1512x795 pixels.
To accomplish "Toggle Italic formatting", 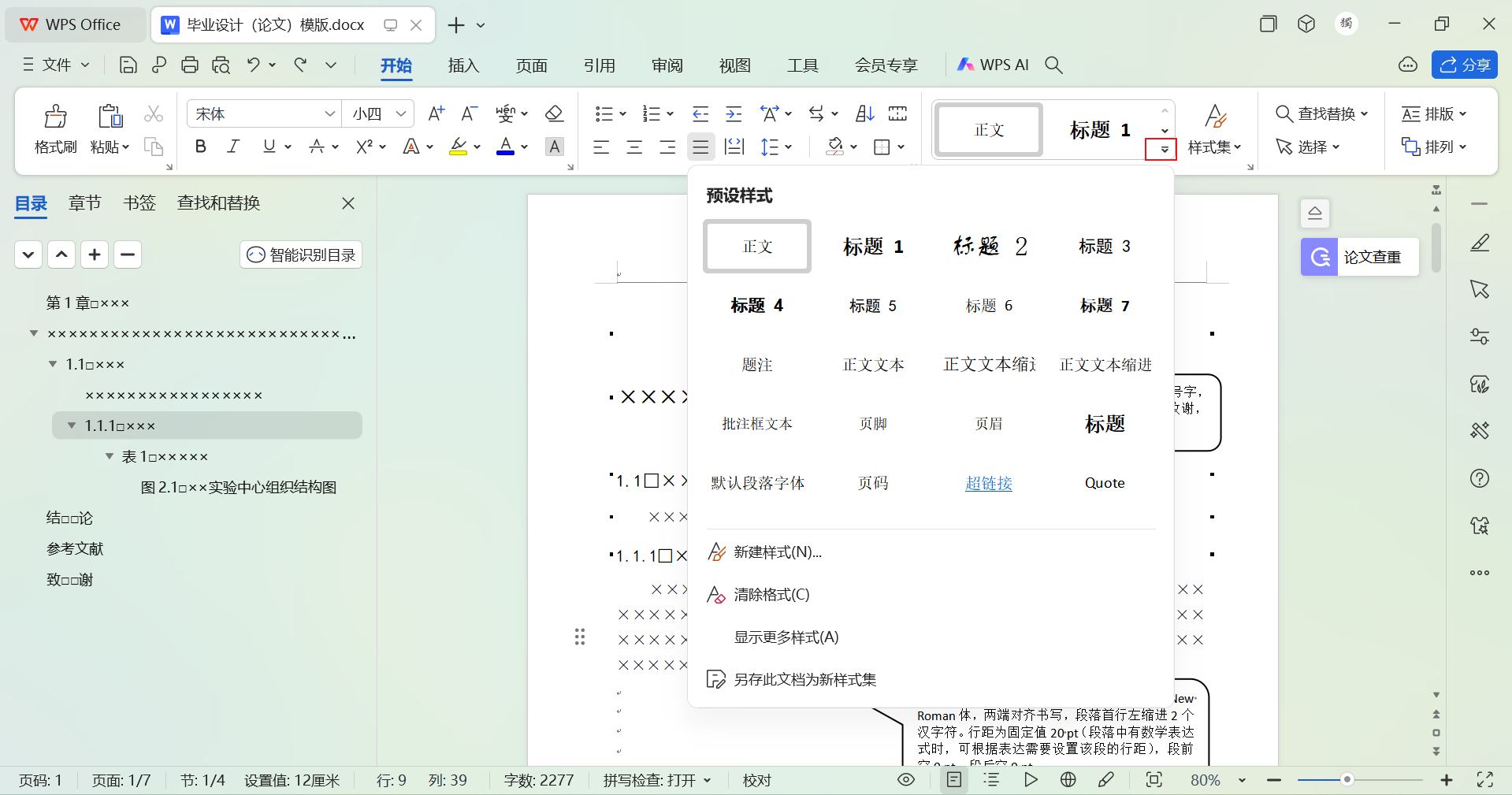I will 233,147.
